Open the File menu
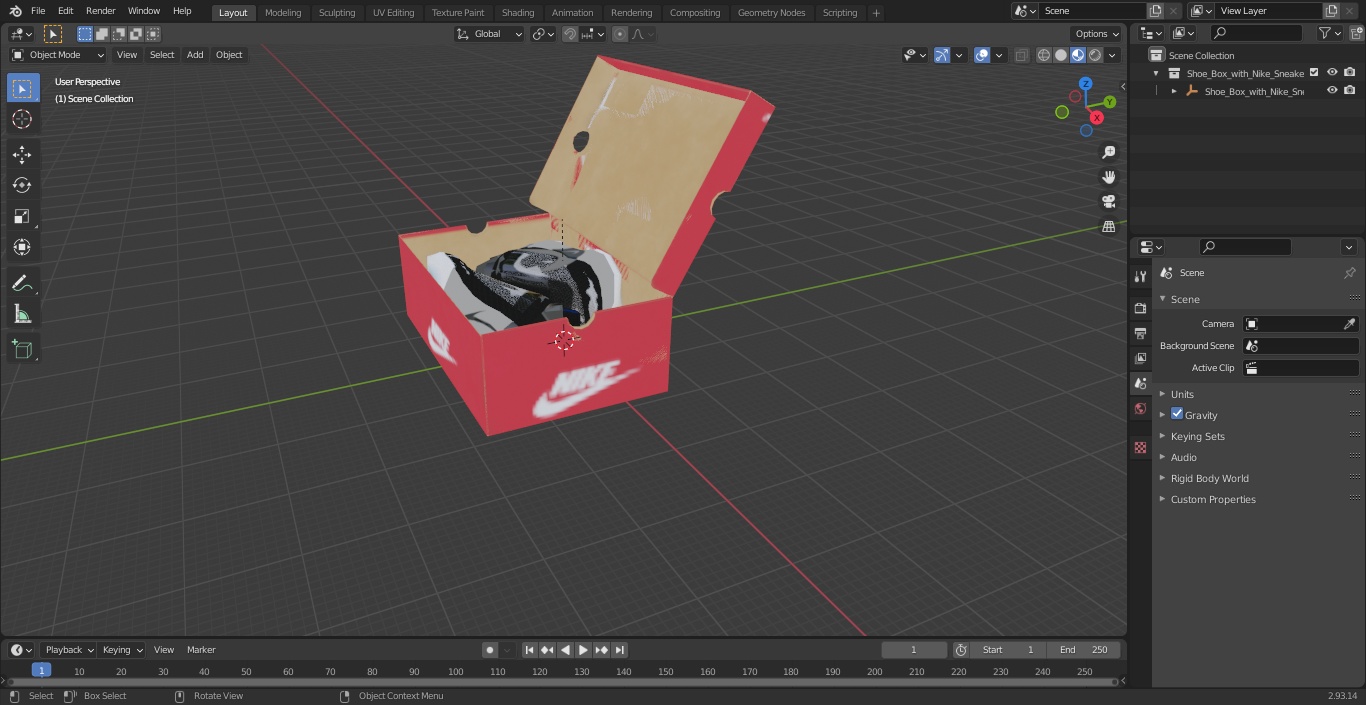This screenshot has height=705, width=1366. pyautogui.click(x=38, y=11)
